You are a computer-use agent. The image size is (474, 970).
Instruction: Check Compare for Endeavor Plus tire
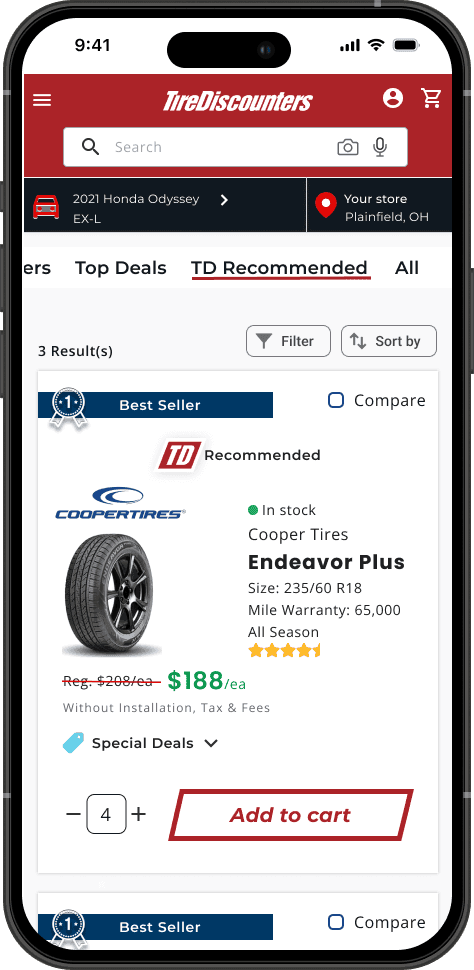(335, 400)
